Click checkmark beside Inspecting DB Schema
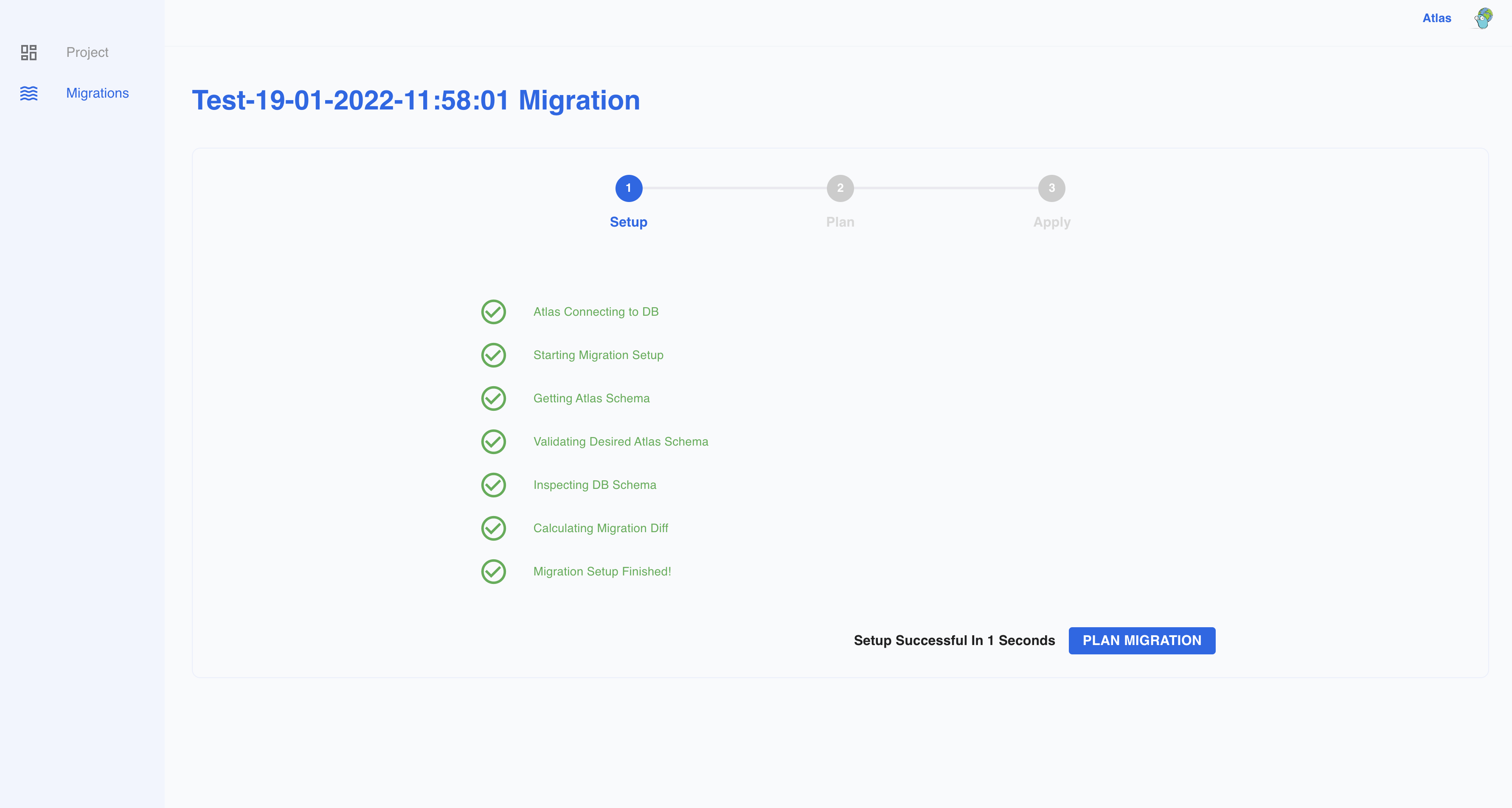 [x=494, y=485]
